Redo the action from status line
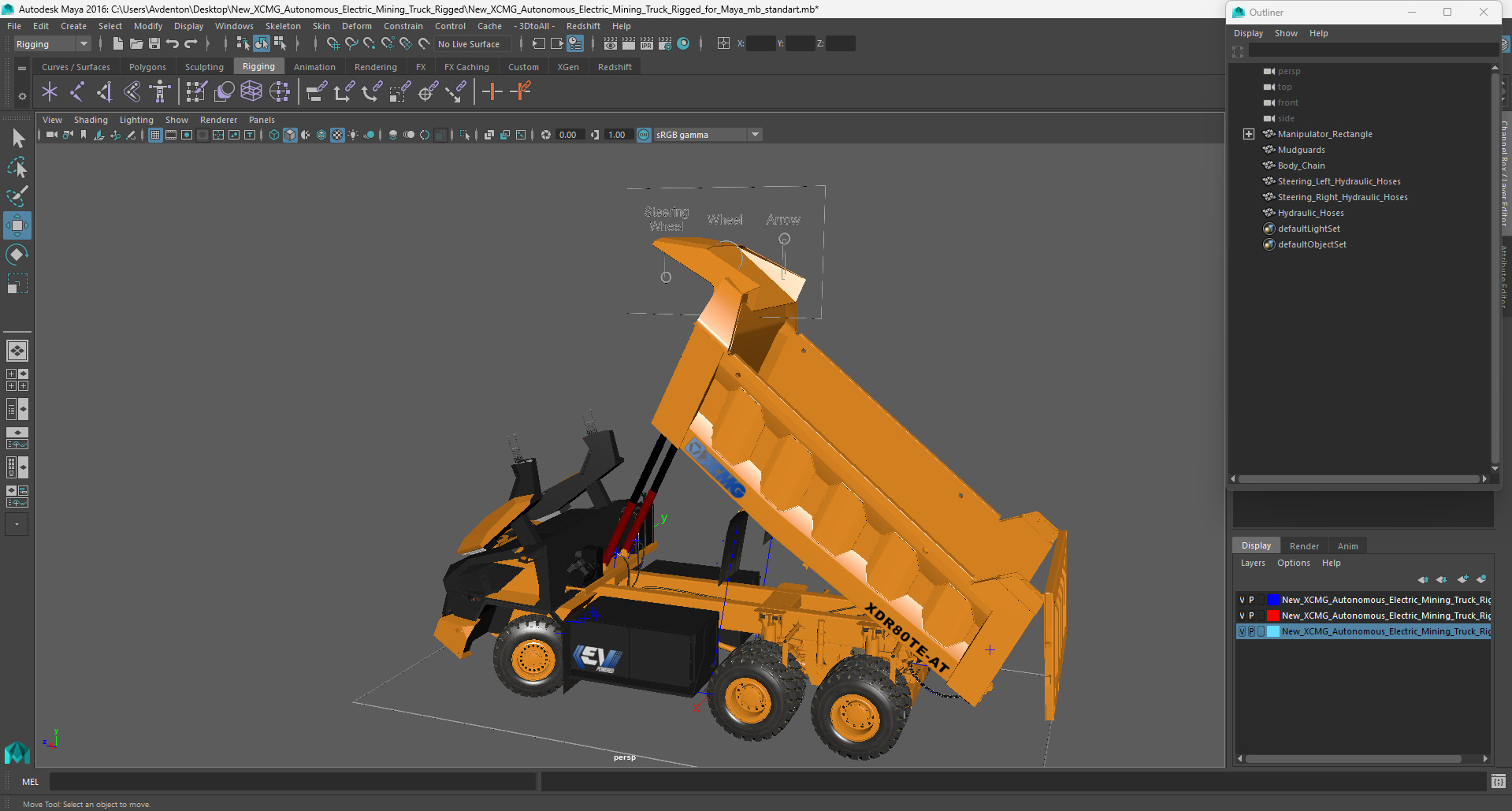Screen dimensions: 1512x811 pyautogui.click(x=191, y=44)
